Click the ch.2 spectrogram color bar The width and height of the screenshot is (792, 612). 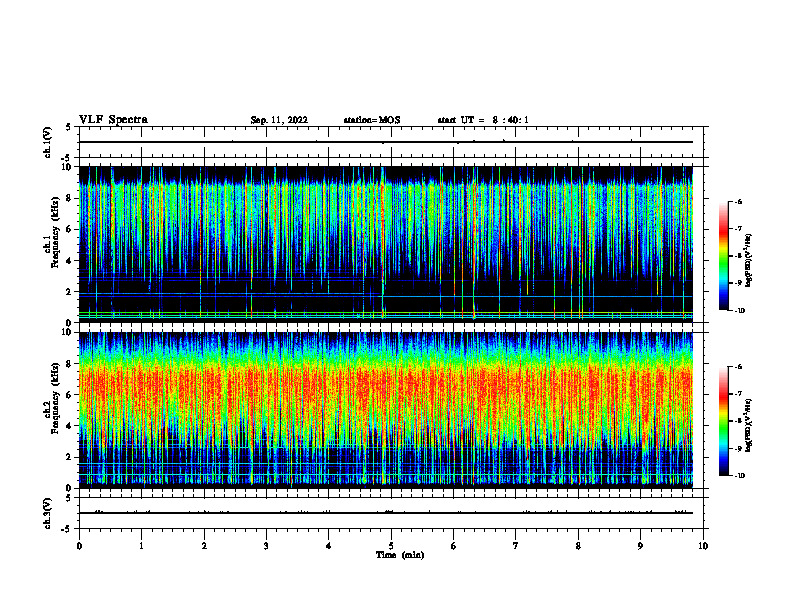click(x=724, y=421)
